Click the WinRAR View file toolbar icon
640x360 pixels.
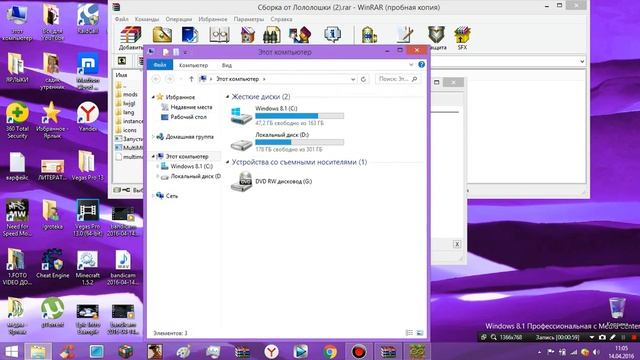click(x=219, y=35)
